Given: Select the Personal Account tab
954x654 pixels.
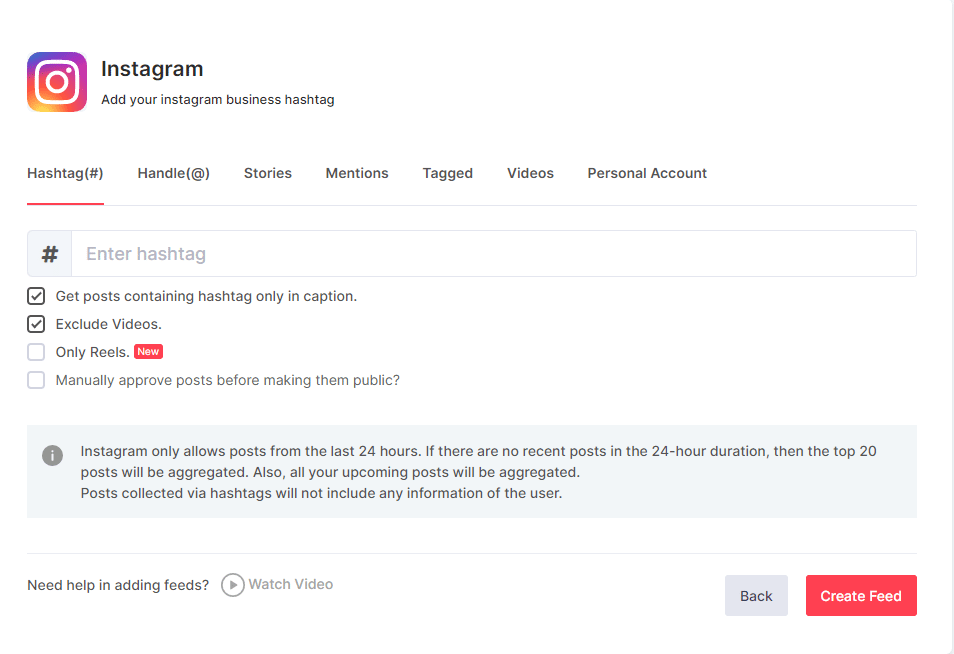Looking at the screenshot, I should pyautogui.click(x=647, y=173).
